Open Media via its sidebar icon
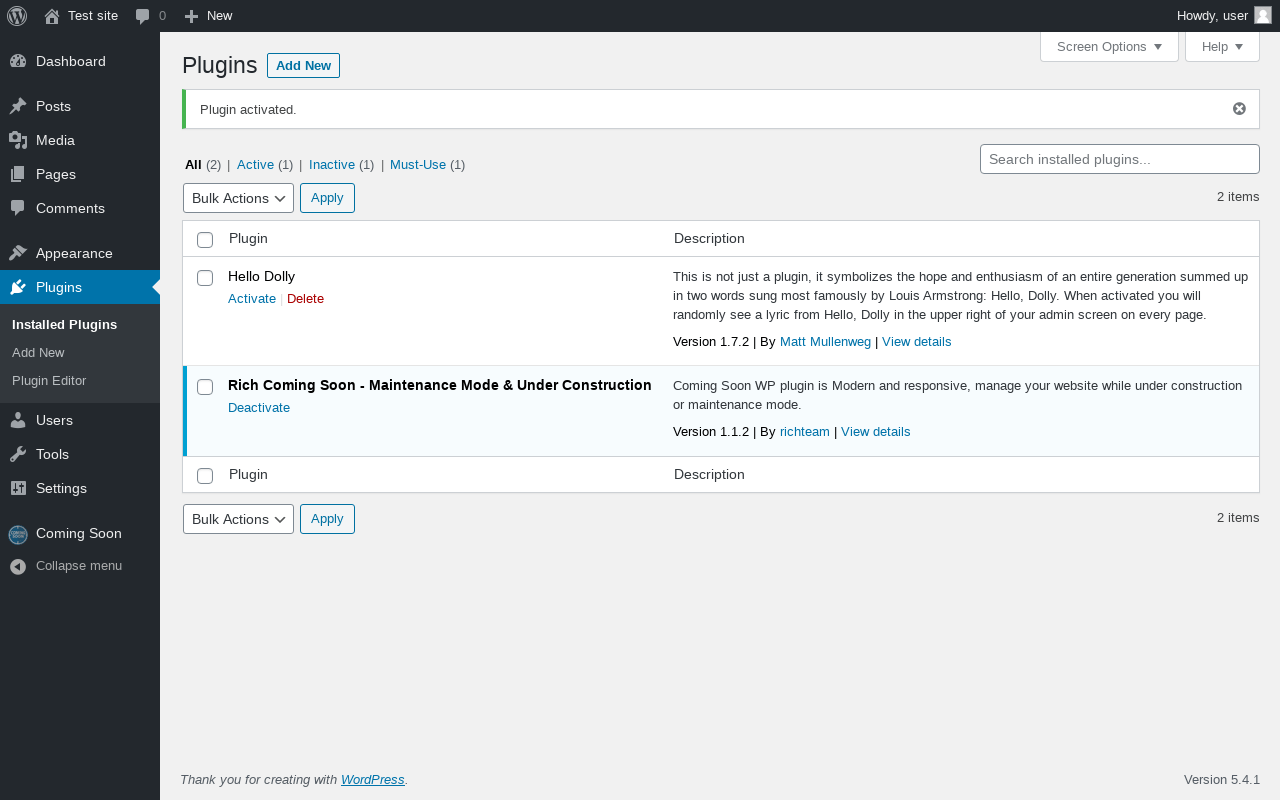1280x800 pixels. click(x=18, y=140)
